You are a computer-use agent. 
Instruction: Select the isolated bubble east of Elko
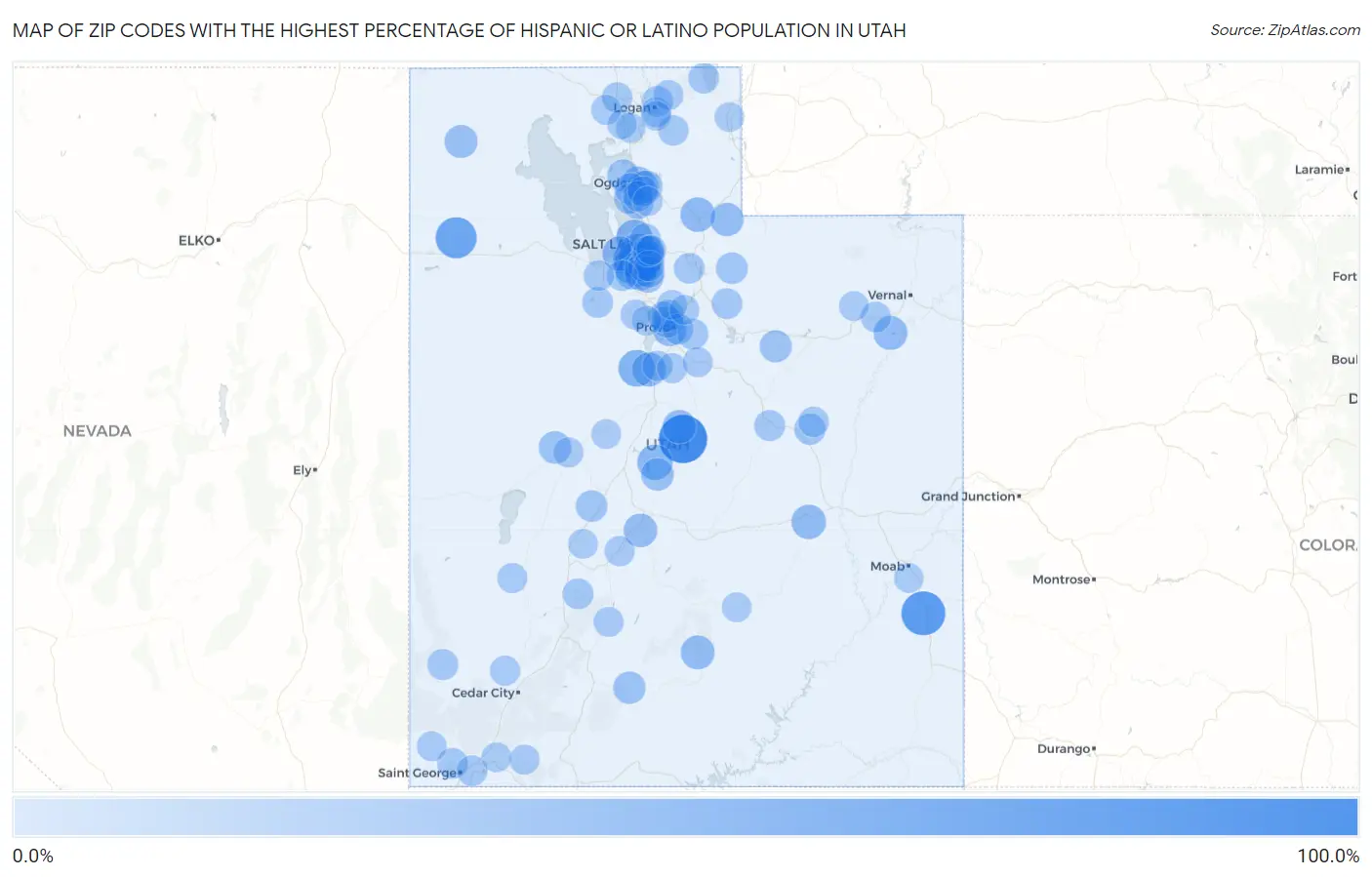click(x=456, y=238)
